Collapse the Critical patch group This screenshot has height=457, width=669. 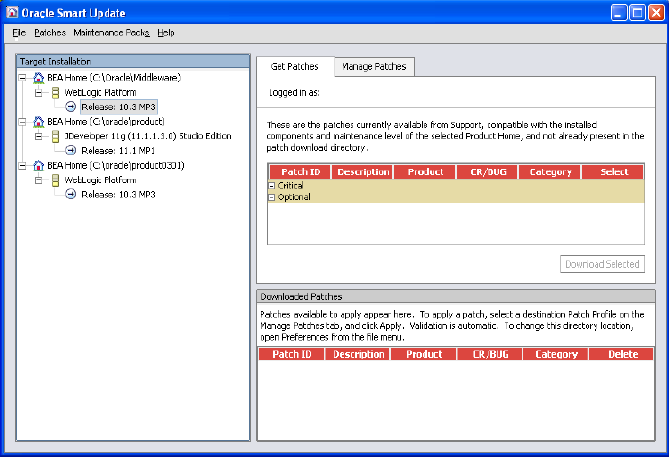click(272, 186)
